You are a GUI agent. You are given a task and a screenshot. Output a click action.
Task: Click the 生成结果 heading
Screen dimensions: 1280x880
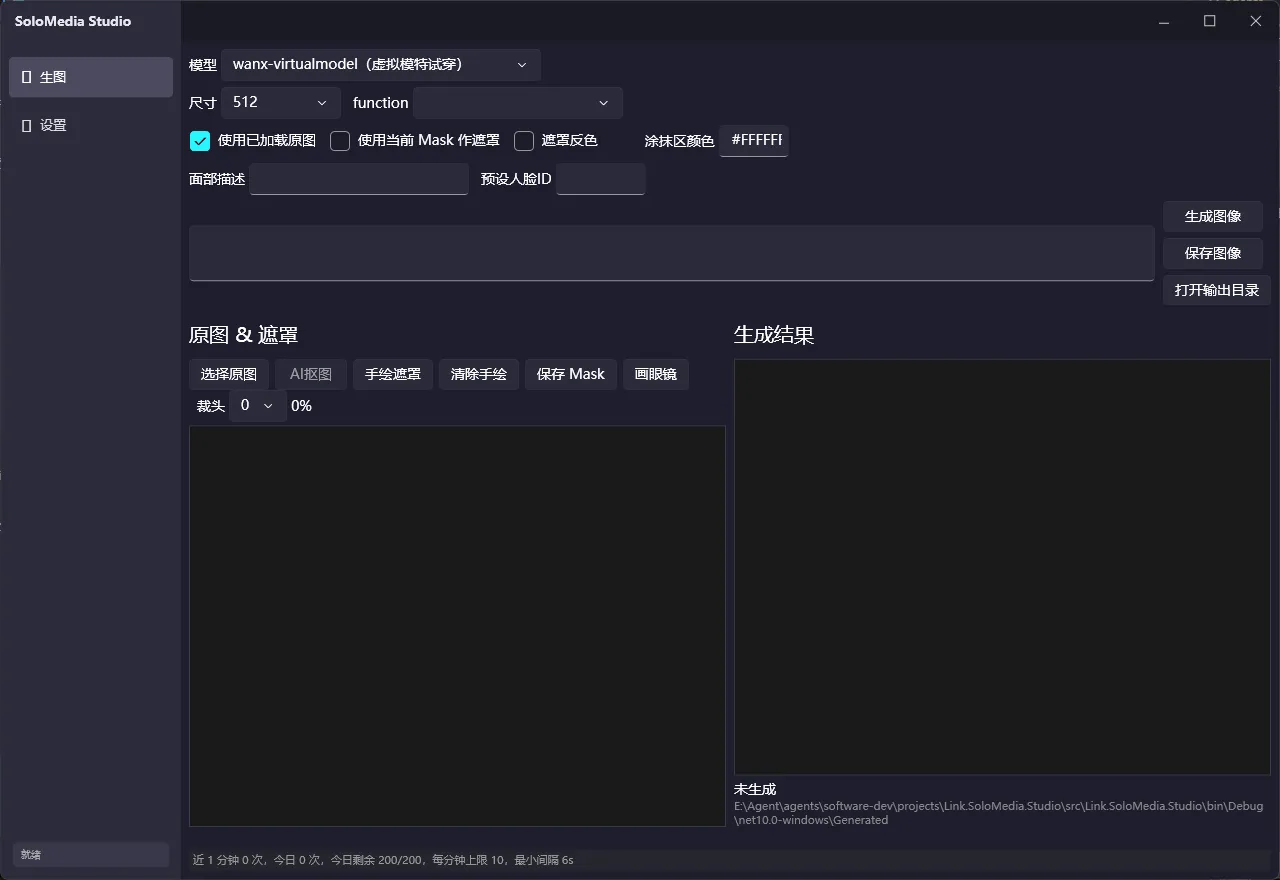point(774,335)
